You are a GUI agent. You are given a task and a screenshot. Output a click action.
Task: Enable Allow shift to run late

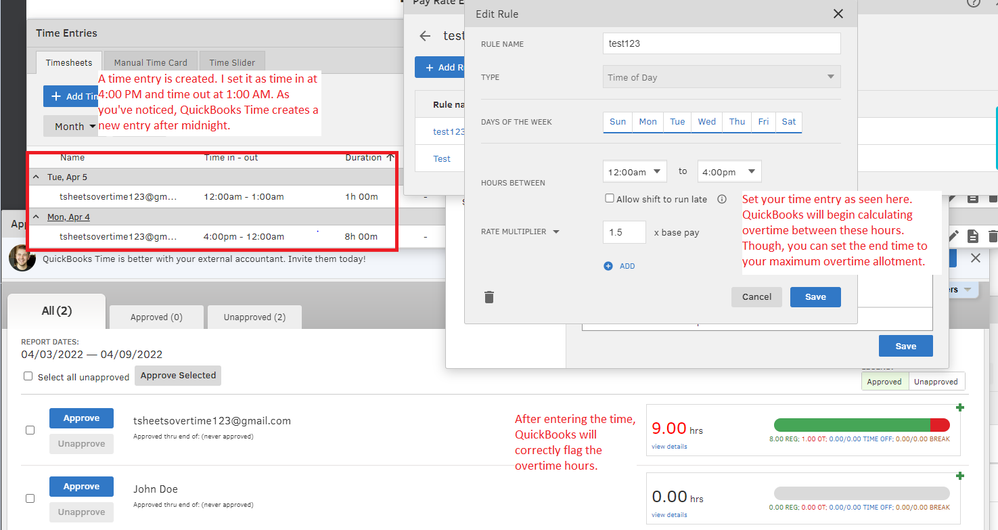pos(609,199)
